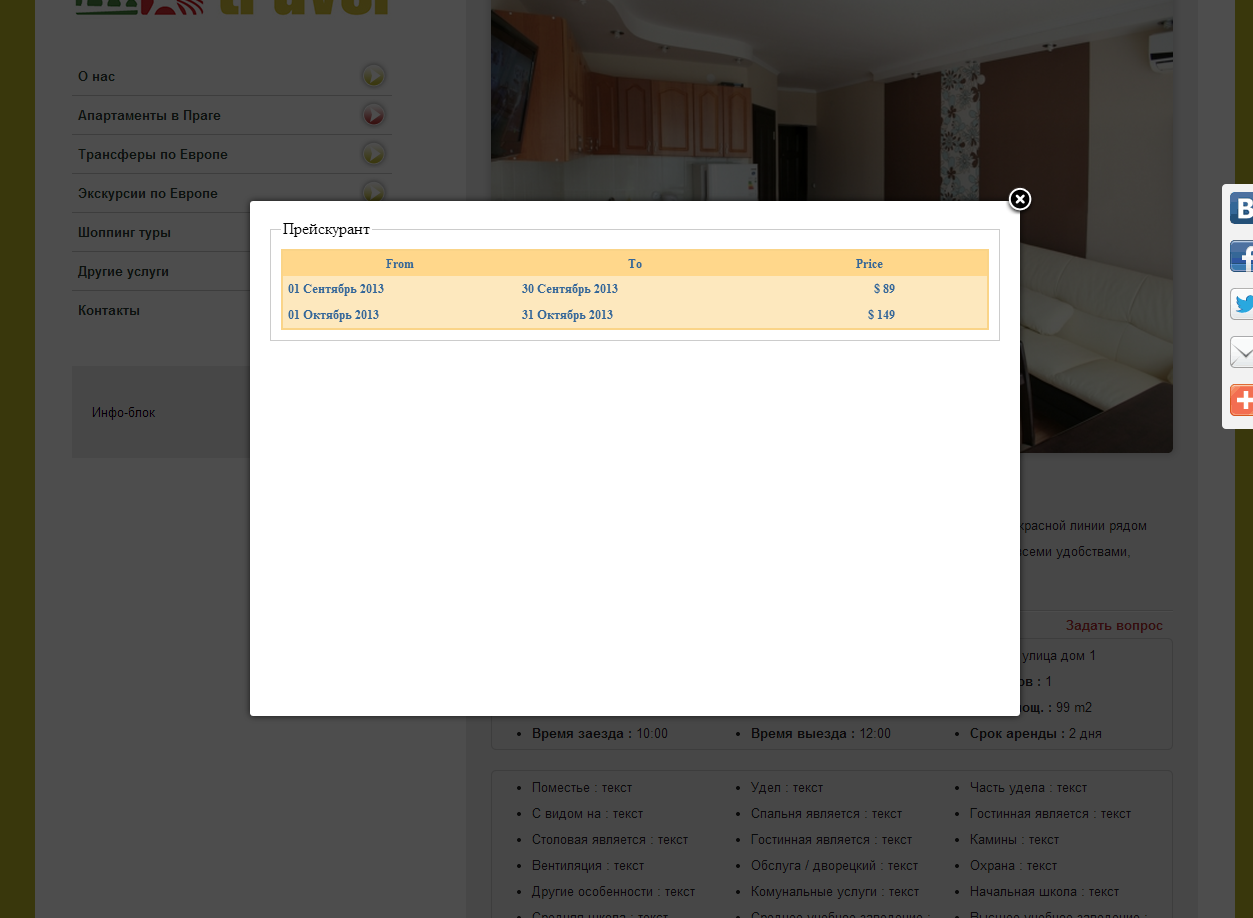
Task: Click the Инфо-блок text
Action: tap(123, 412)
